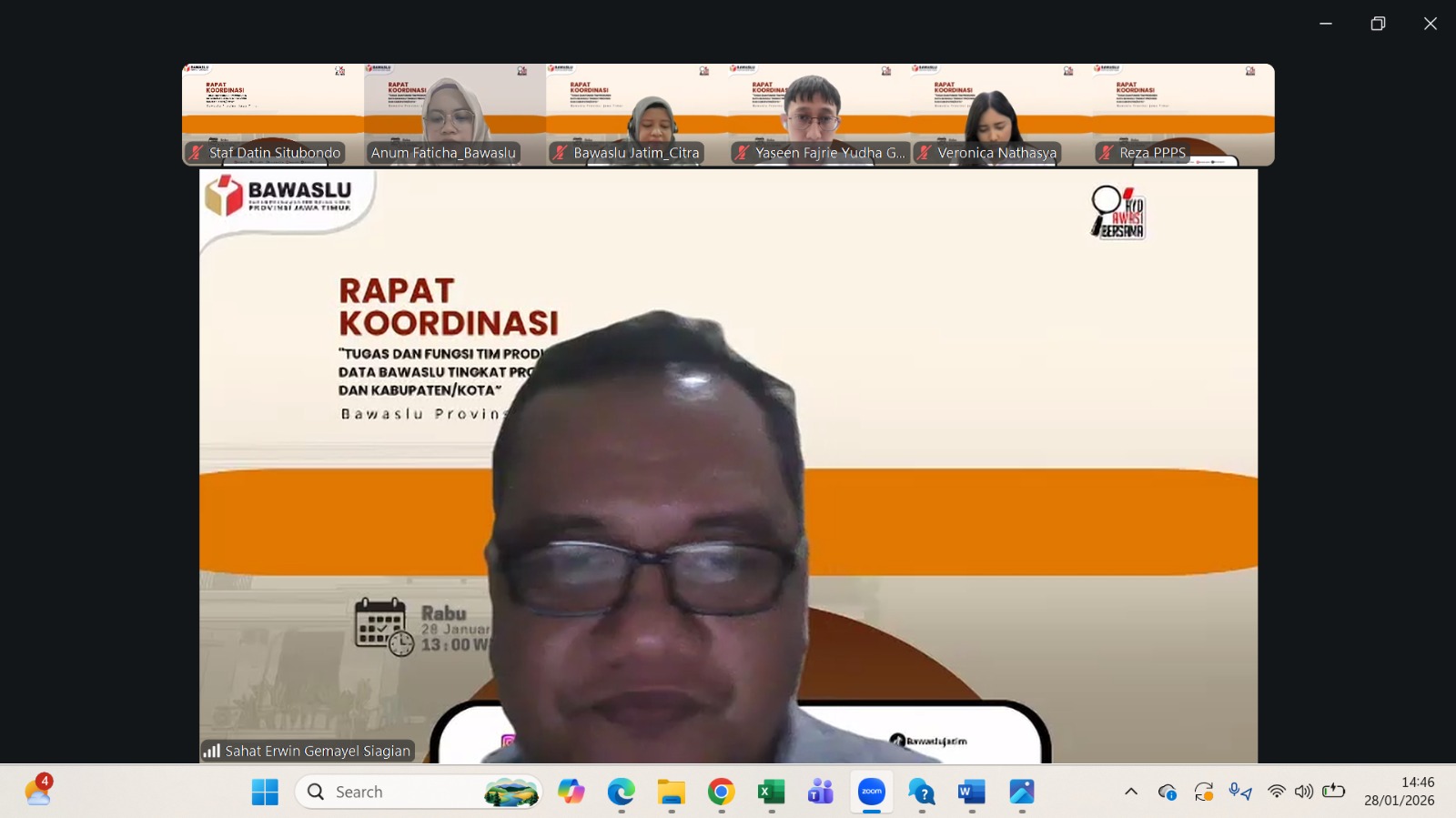Screen dimensions: 1456x818
Task: Open Wi-Fi network settings from the tray
Action: [1277, 792]
